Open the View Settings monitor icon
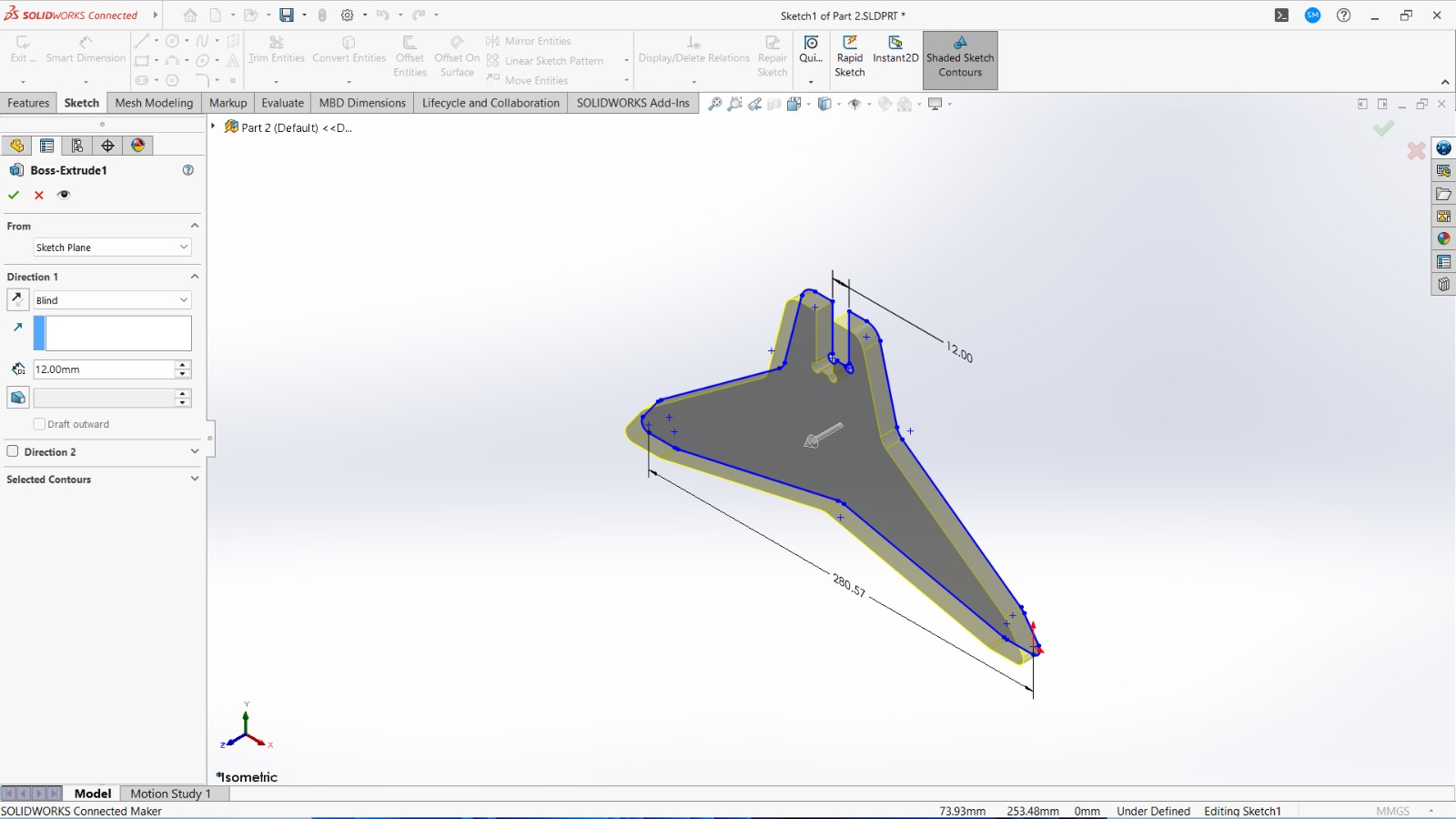Image resolution: width=1456 pixels, height=819 pixels. [x=935, y=104]
